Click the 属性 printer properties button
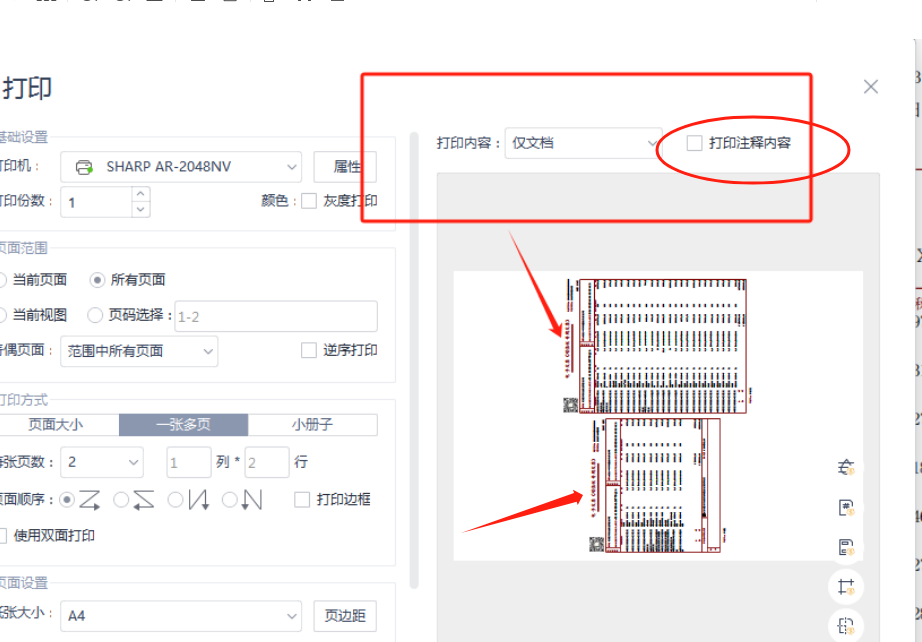Image resolution: width=922 pixels, height=642 pixels. [345, 166]
